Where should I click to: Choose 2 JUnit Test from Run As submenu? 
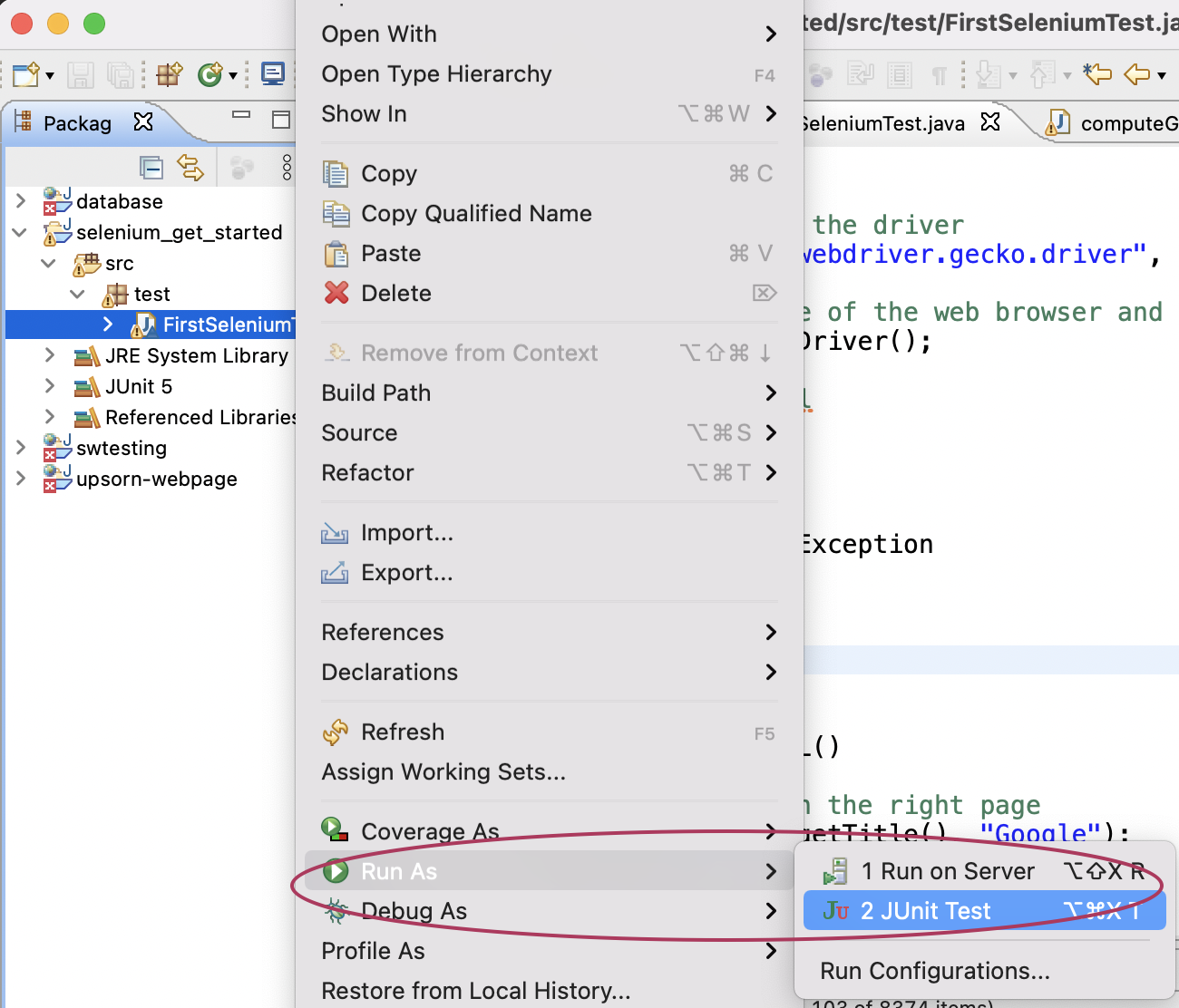pos(925,910)
